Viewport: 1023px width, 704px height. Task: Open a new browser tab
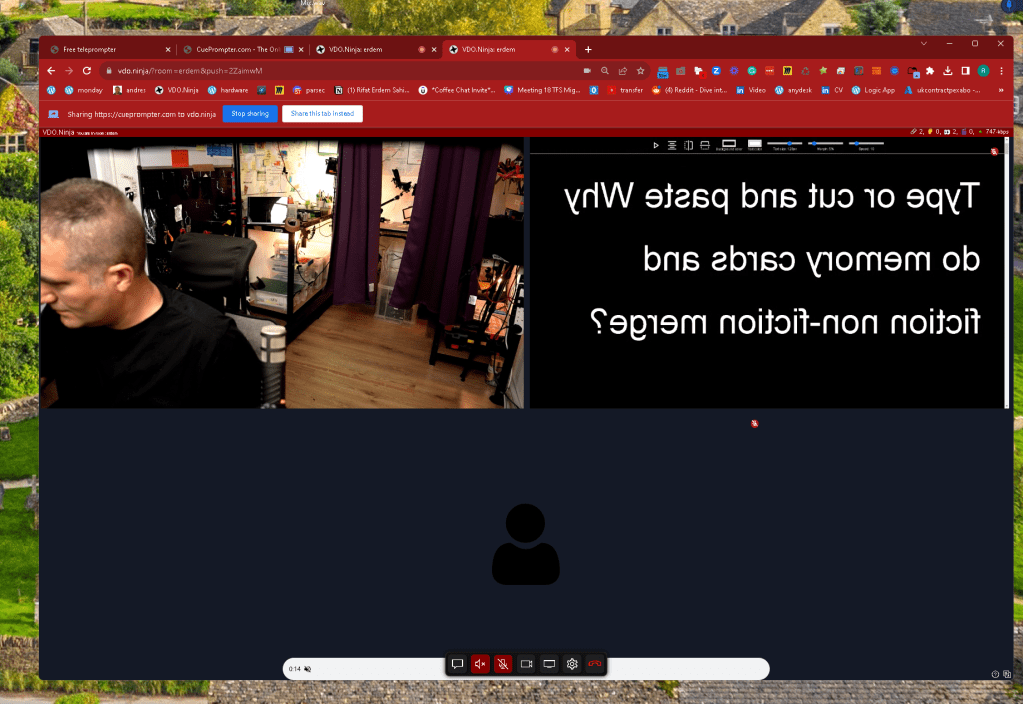click(x=588, y=50)
